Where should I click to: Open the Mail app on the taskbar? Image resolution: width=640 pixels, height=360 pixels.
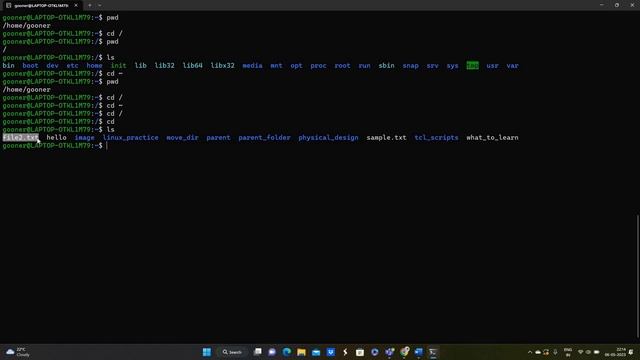pyautogui.click(x=316, y=352)
